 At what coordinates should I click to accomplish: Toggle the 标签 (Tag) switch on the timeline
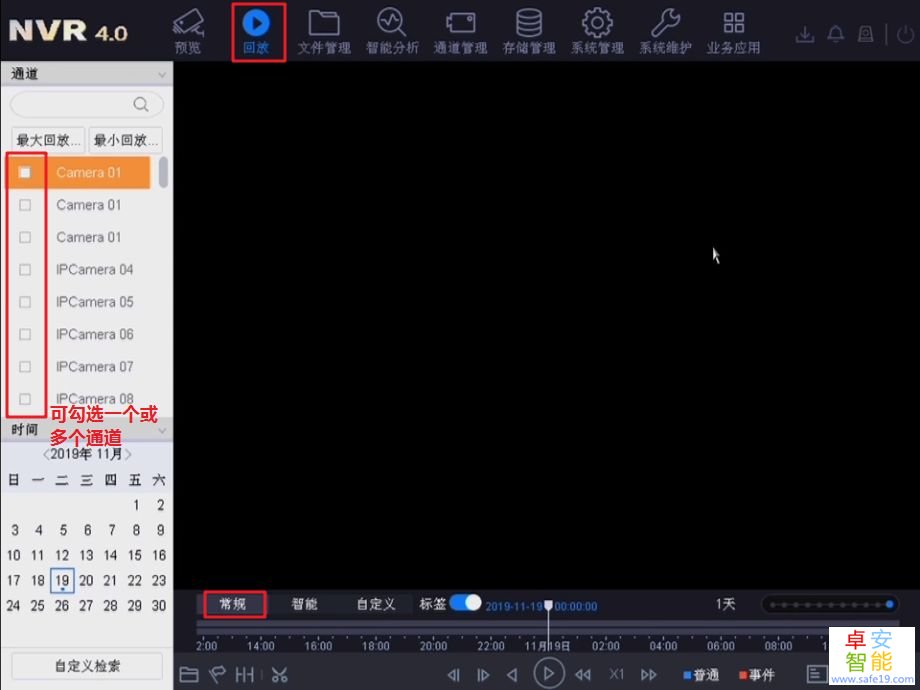pyautogui.click(x=465, y=603)
